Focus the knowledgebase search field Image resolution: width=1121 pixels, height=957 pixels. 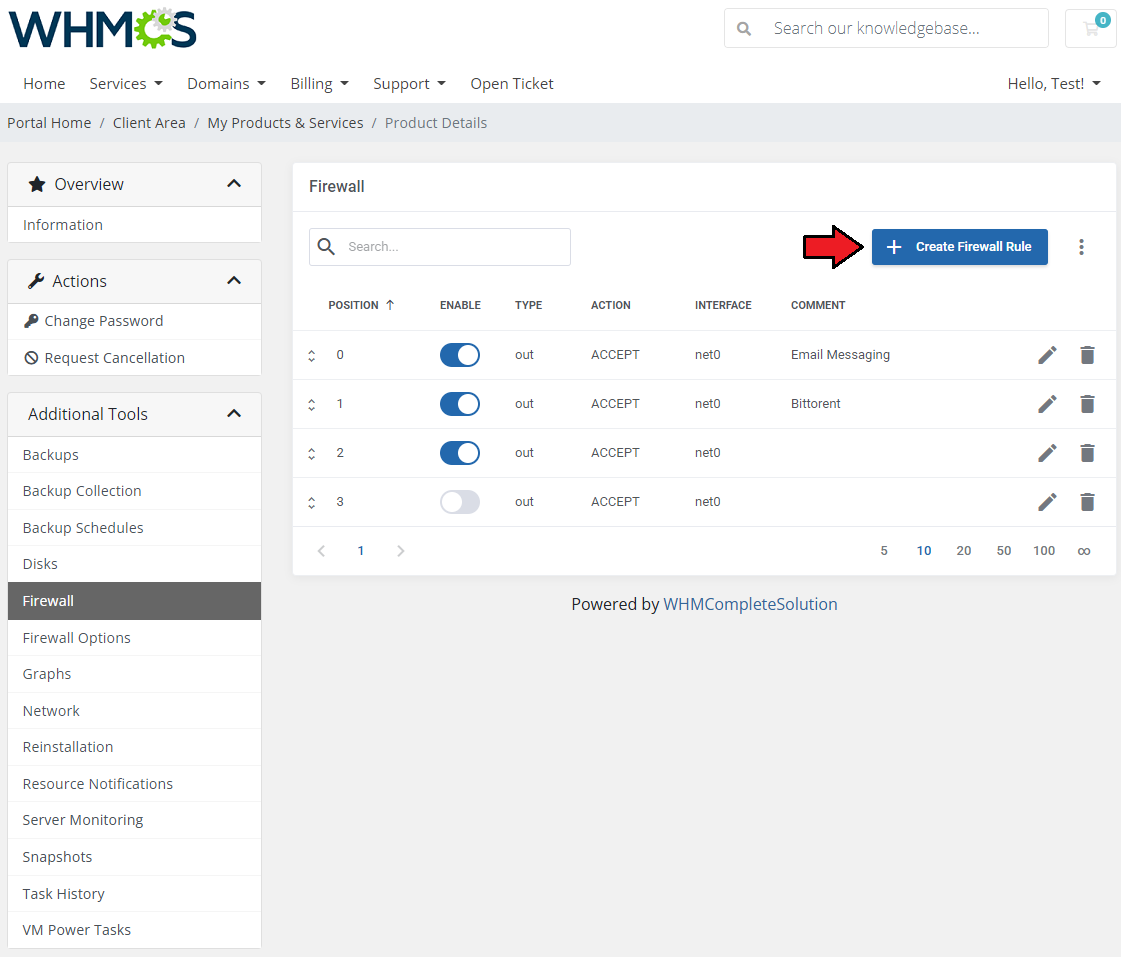click(887, 29)
